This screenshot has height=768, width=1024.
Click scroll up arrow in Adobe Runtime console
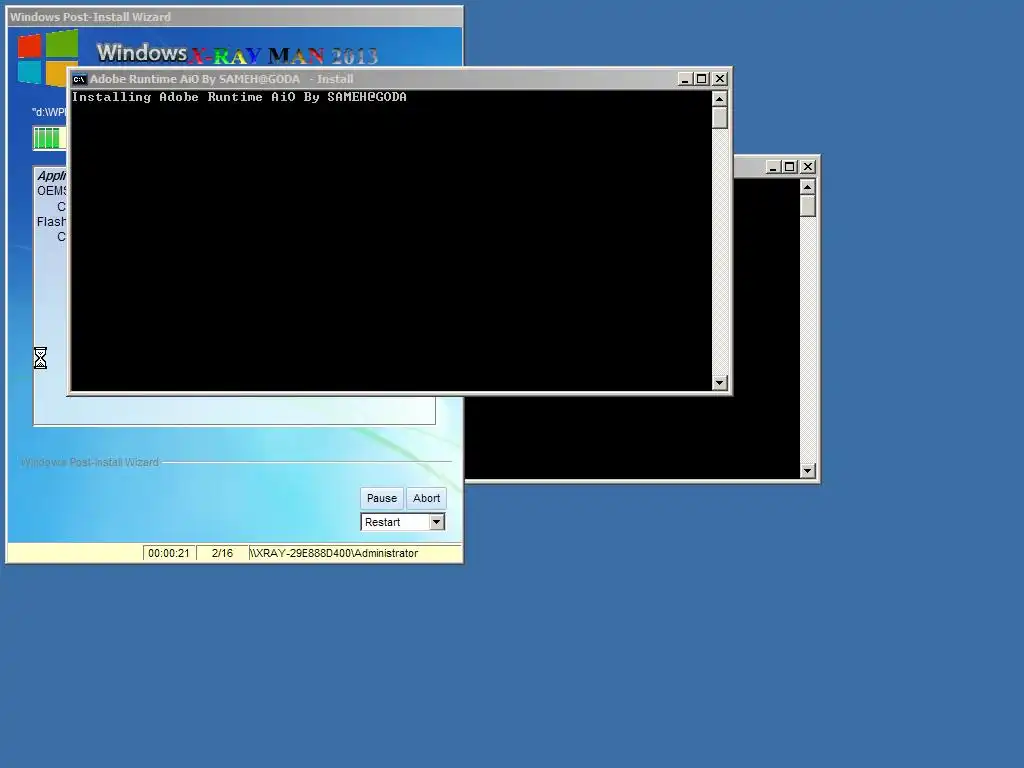[x=720, y=99]
